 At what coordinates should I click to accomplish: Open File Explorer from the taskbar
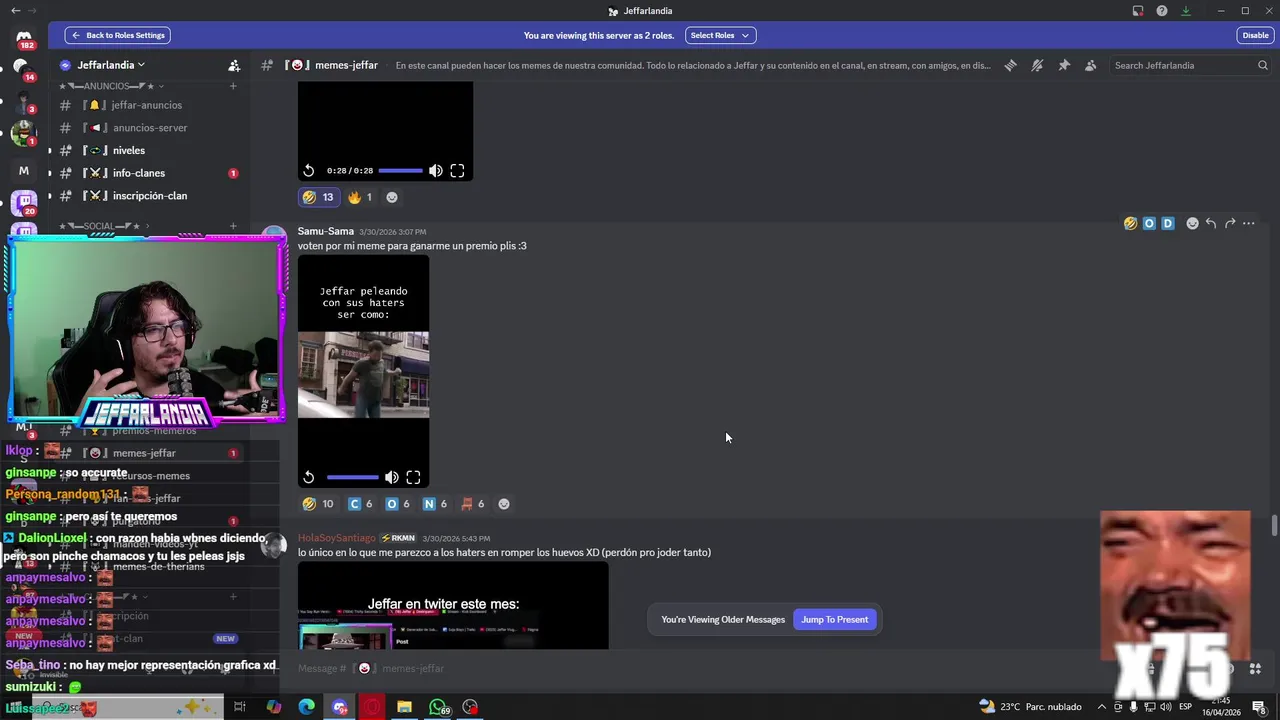tap(404, 707)
